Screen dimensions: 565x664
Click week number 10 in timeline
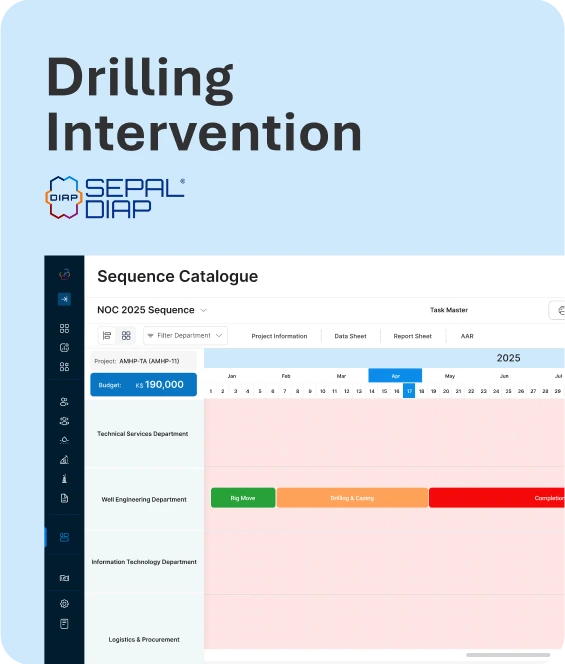pyautogui.click(x=323, y=391)
